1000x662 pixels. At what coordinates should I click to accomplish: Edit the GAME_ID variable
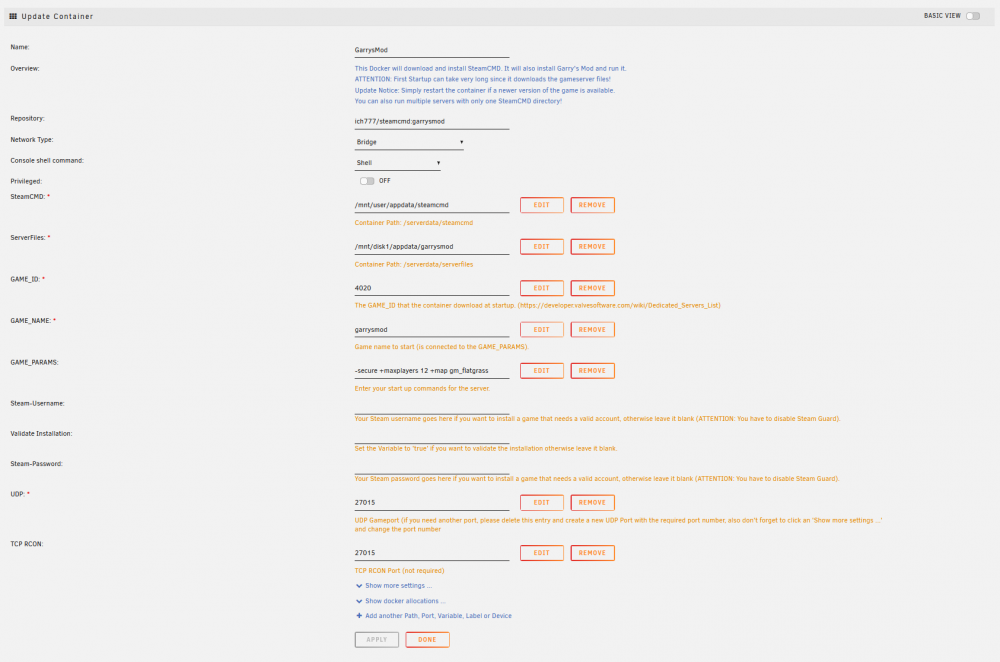click(x=541, y=288)
